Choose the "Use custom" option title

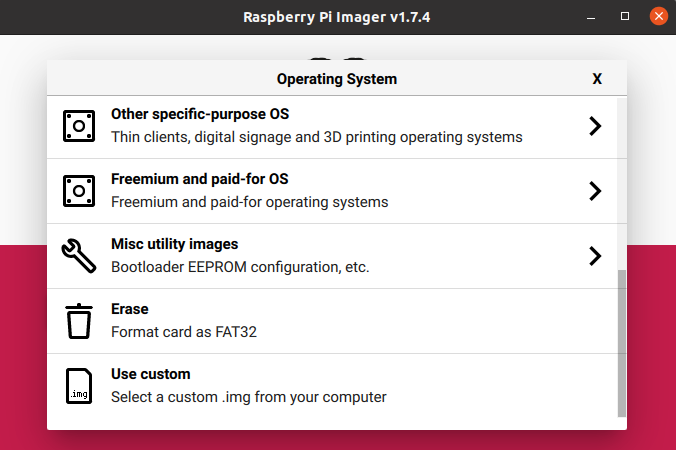[150, 375]
